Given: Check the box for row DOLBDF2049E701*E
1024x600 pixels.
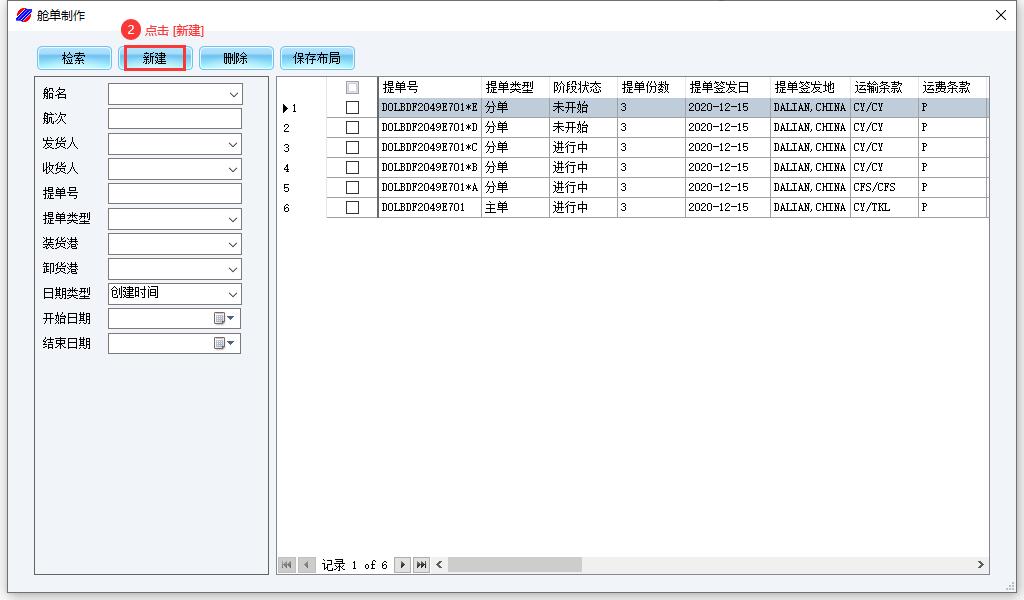Looking at the screenshot, I should [x=352, y=107].
